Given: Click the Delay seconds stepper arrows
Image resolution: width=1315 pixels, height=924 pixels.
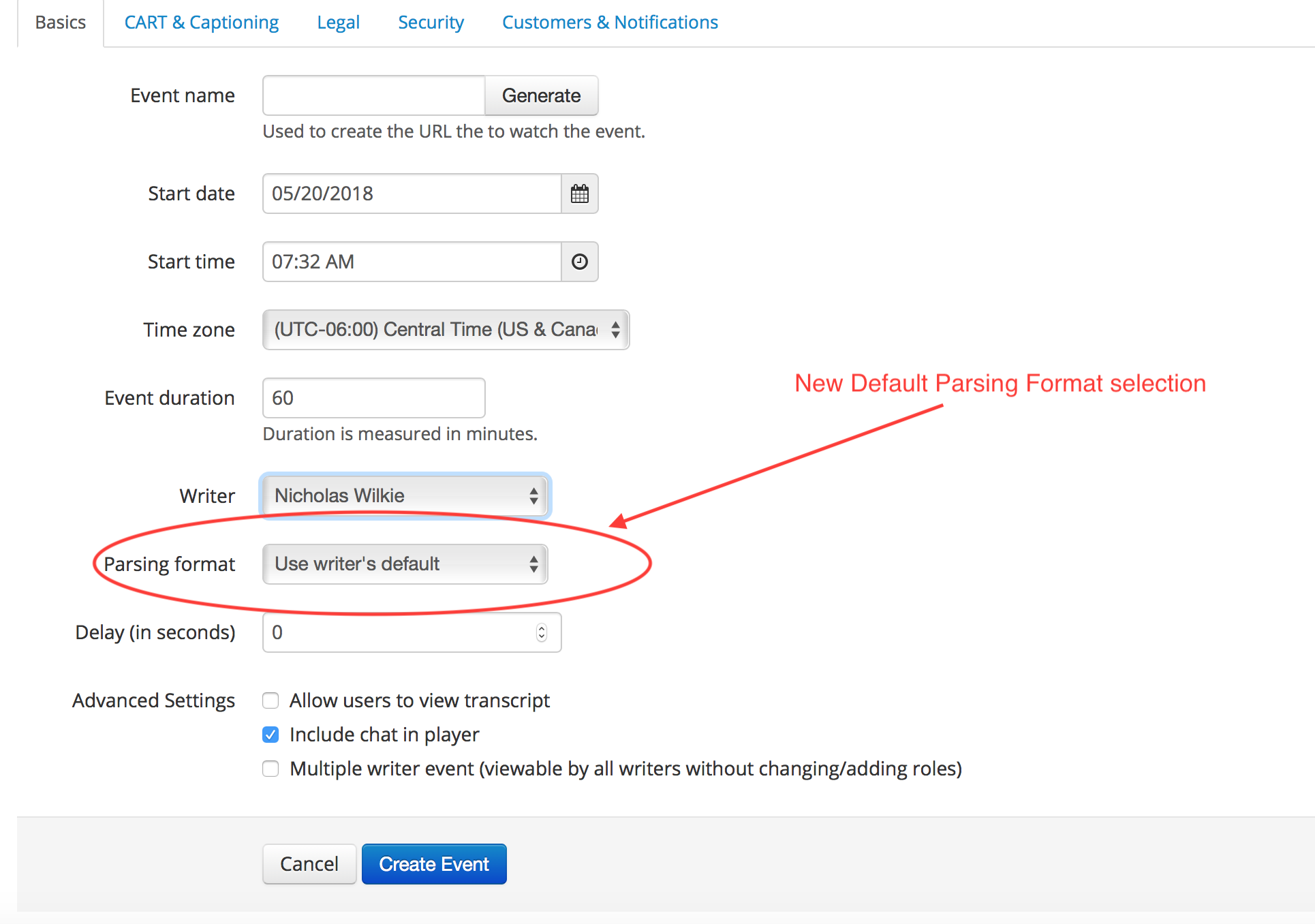Looking at the screenshot, I should [x=542, y=632].
